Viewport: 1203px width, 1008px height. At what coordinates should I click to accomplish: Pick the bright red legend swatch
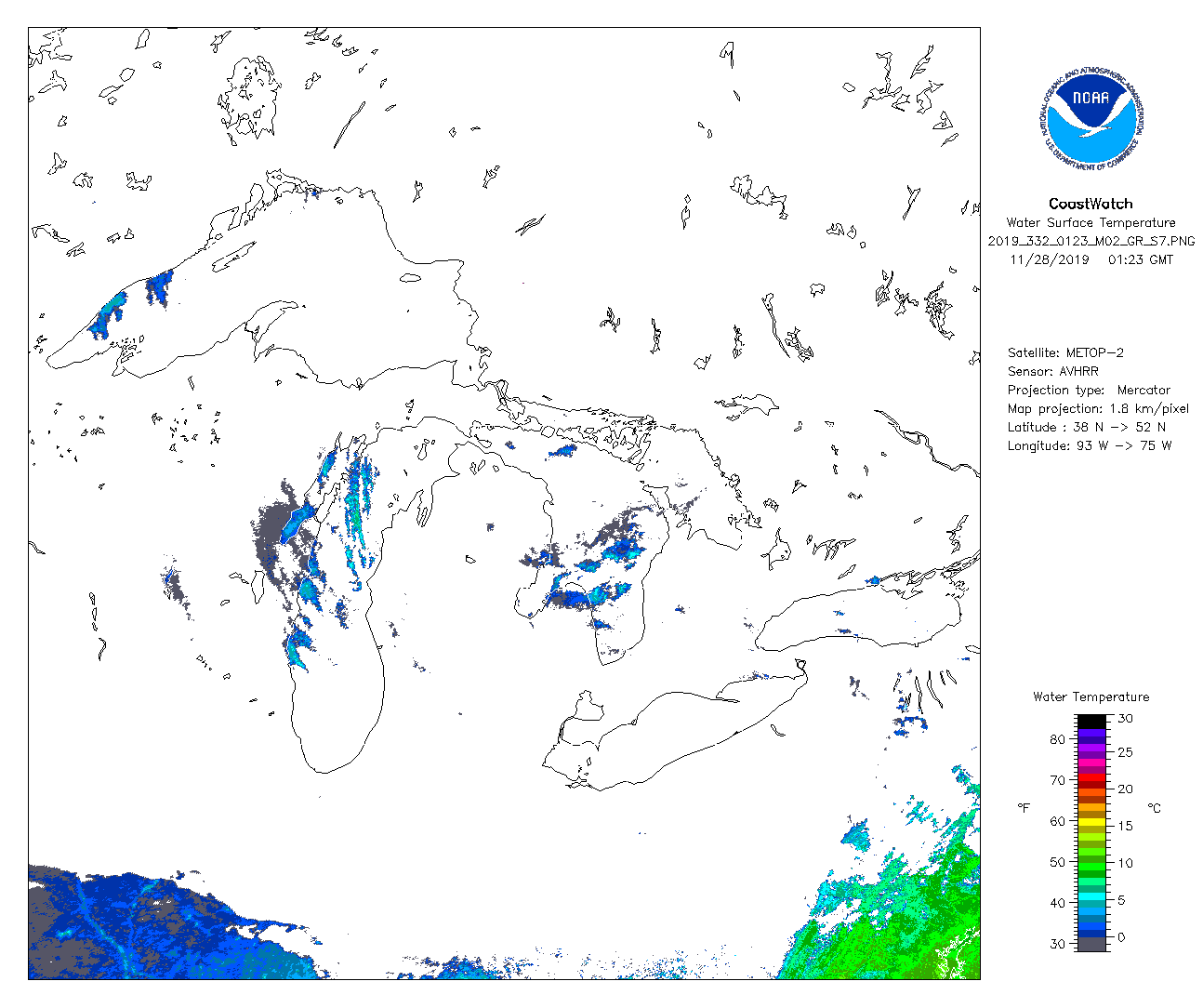[1091, 777]
